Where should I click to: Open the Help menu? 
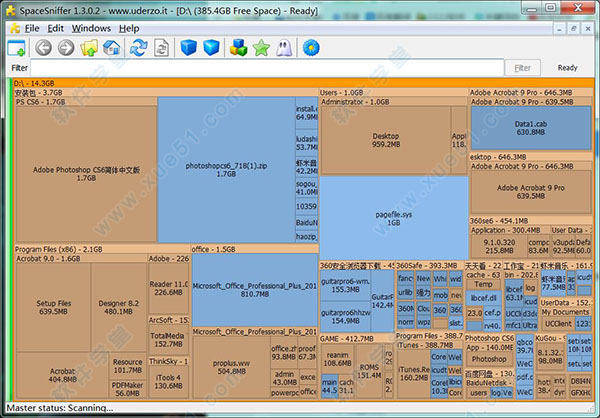129,28
